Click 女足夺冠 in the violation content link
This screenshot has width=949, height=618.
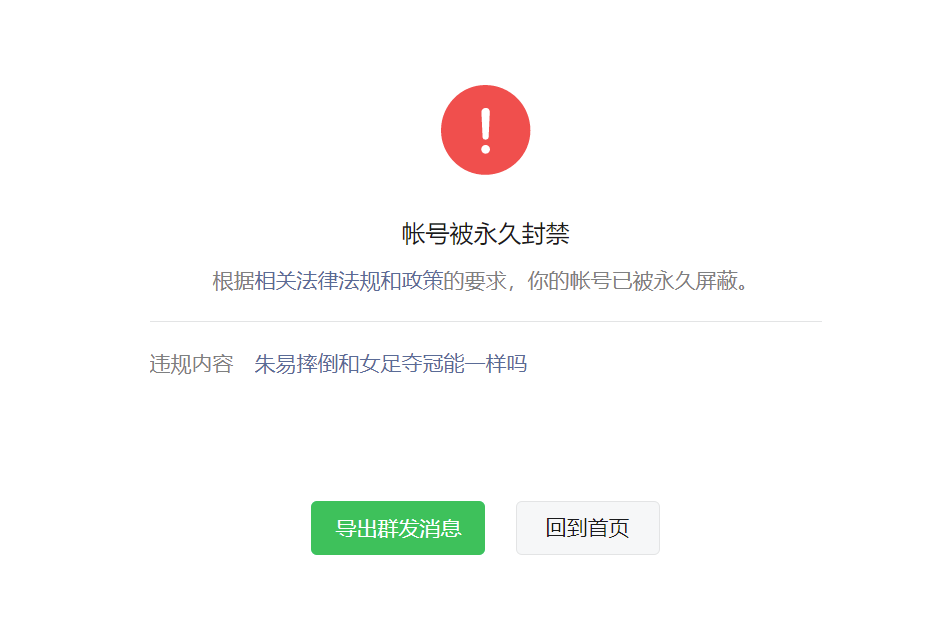tap(401, 364)
